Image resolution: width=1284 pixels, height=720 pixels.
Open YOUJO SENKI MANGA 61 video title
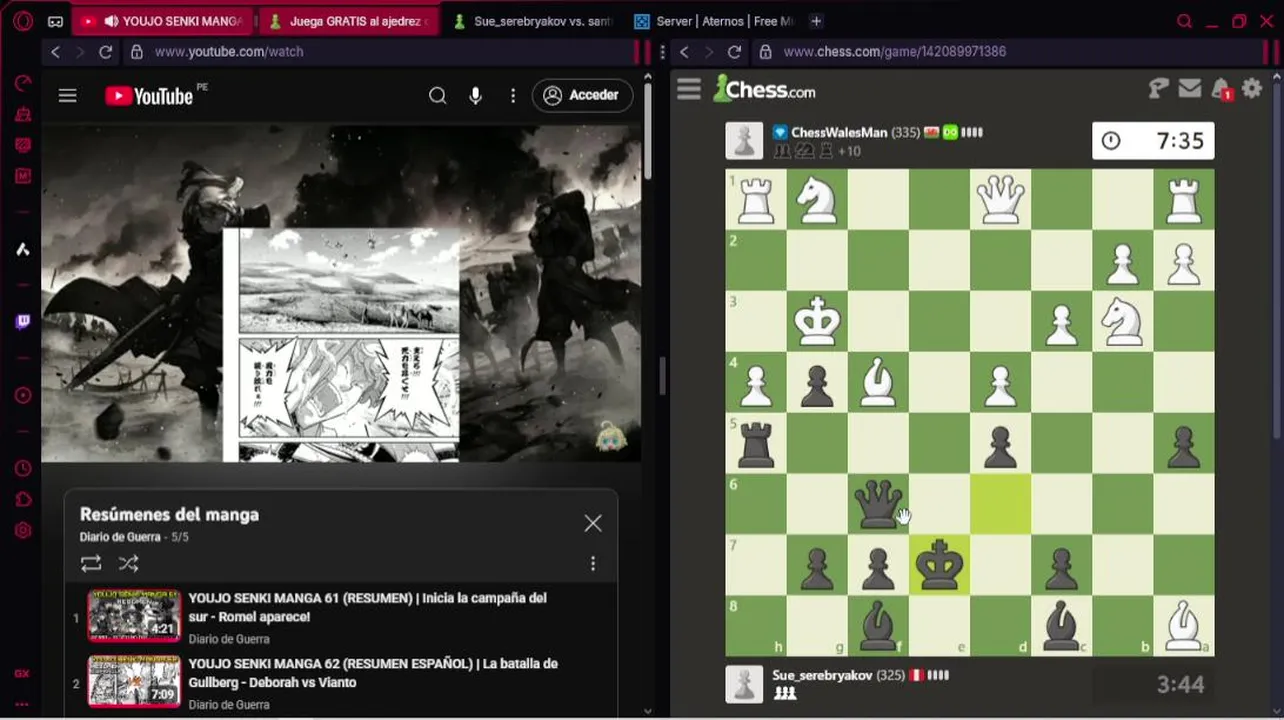click(x=367, y=607)
